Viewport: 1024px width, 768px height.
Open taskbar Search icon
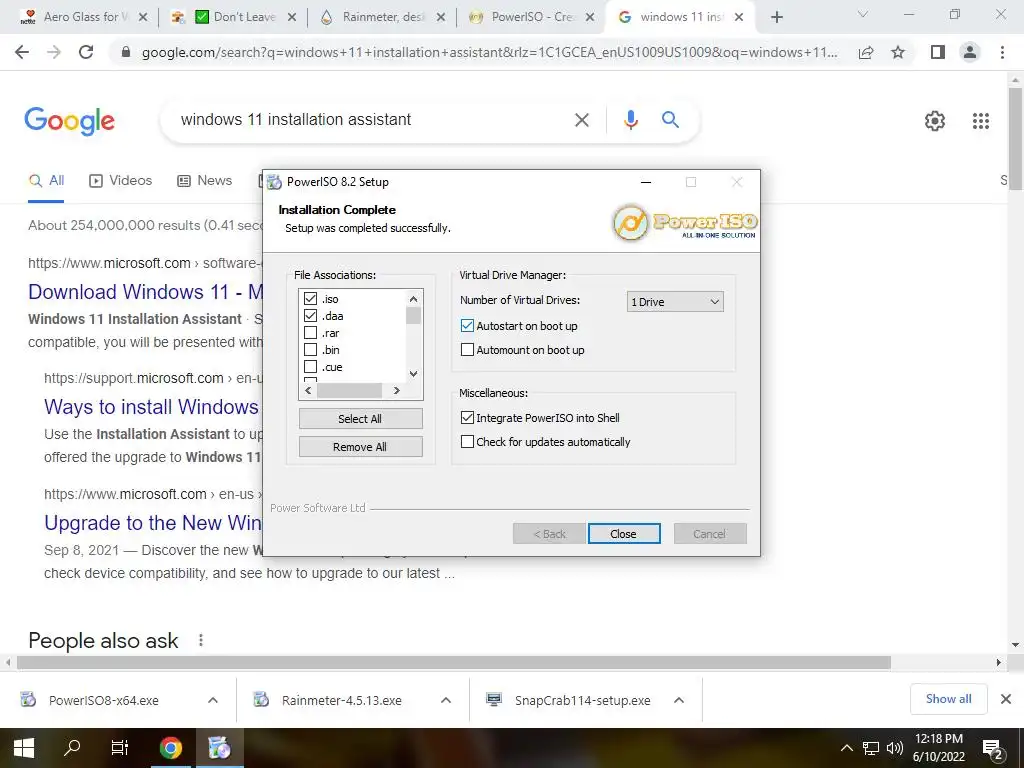[x=72, y=748]
